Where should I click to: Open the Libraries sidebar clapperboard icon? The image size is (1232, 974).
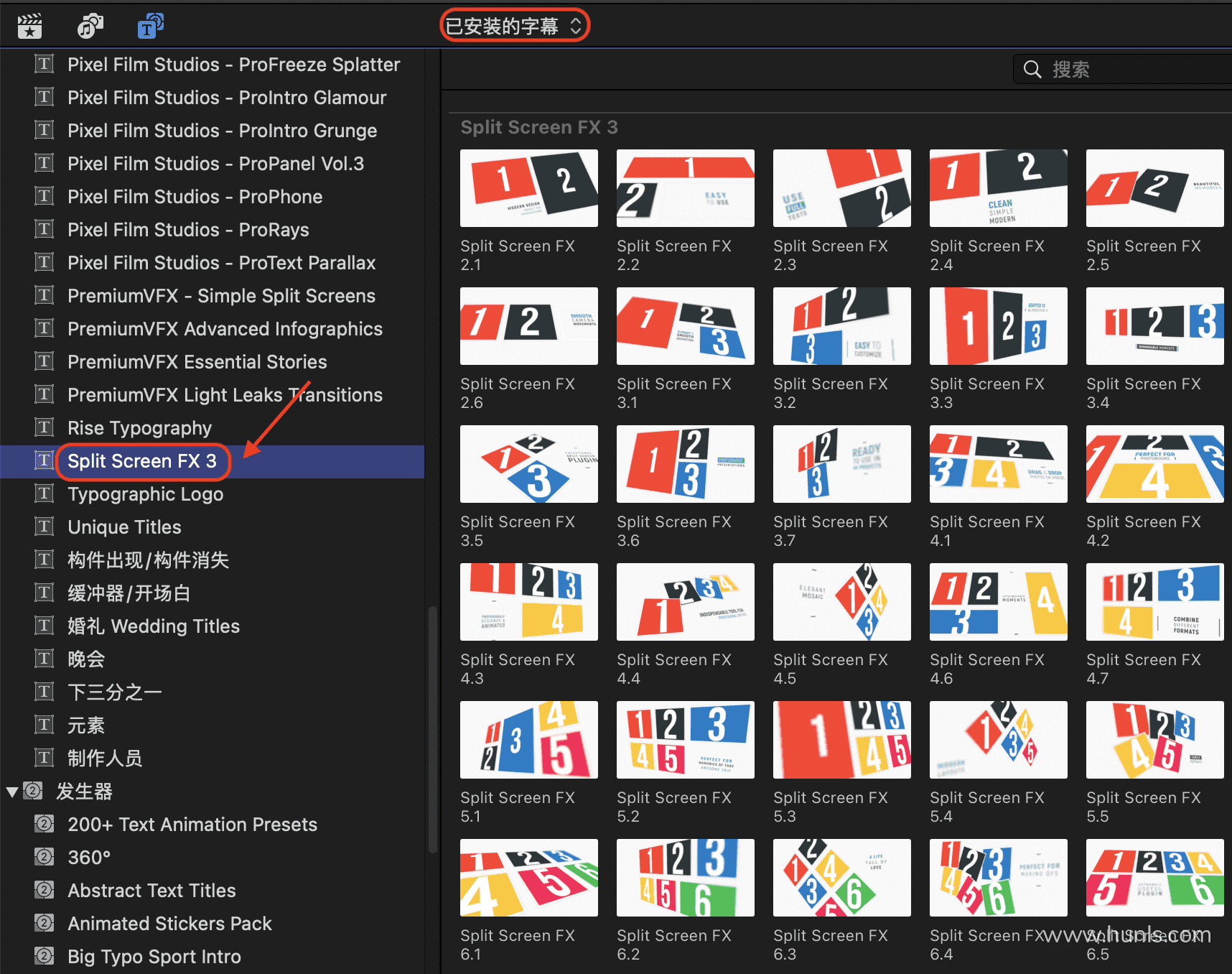coord(29,27)
